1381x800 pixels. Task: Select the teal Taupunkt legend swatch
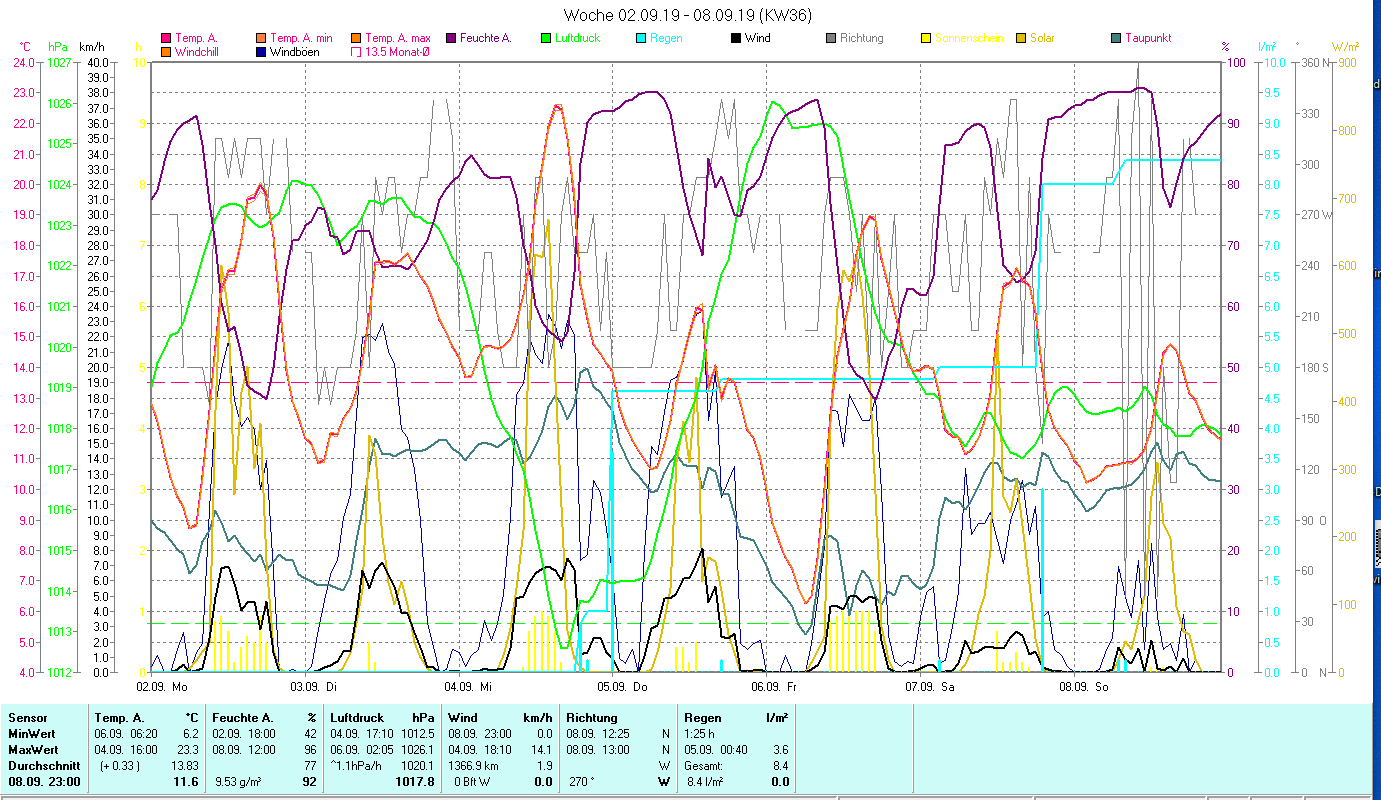[x=1116, y=38]
